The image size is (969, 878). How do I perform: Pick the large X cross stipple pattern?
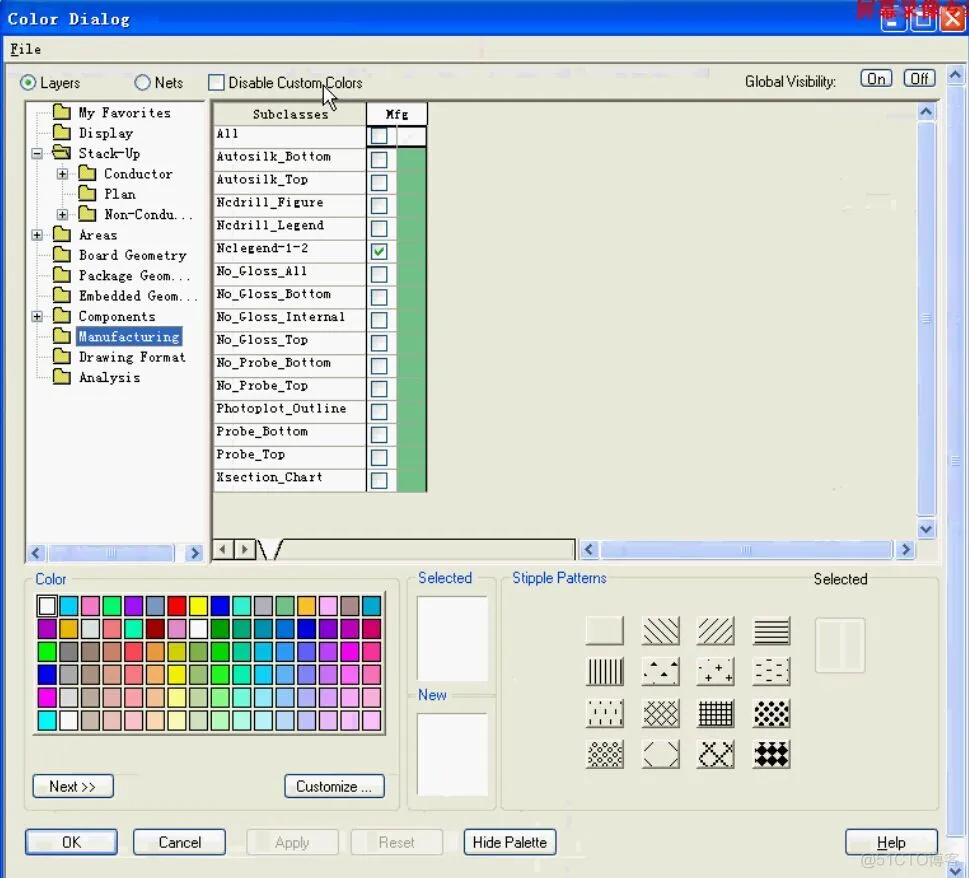[716, 754]
